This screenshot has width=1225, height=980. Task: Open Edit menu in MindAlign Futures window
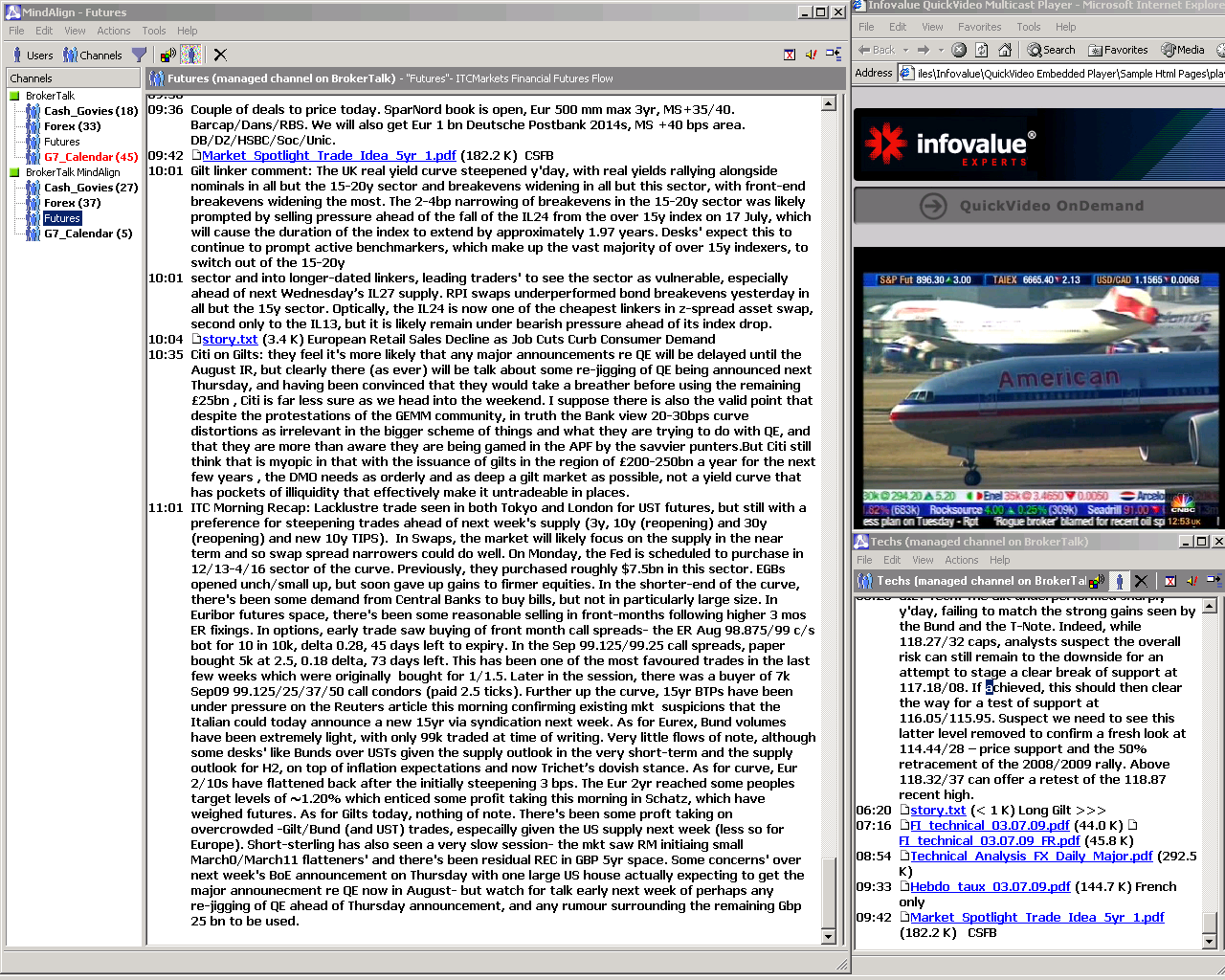pyautogui.click(x=44, y=31)
